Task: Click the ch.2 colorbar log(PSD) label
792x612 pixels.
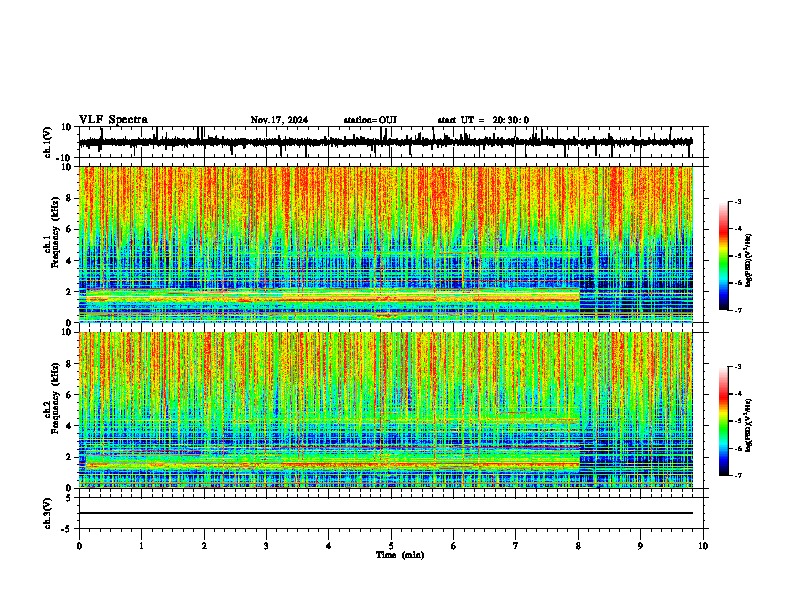Action: [x=749, y=425]
